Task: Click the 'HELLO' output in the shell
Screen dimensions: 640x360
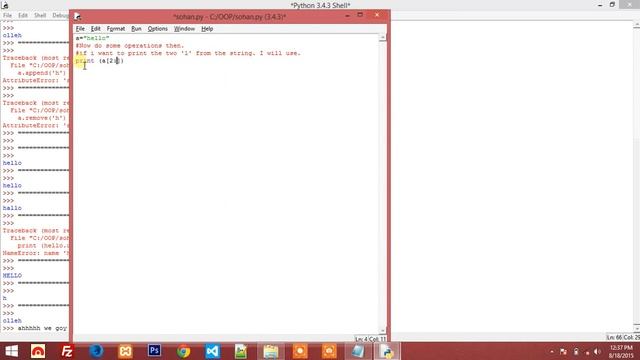Action: [12, 276]
